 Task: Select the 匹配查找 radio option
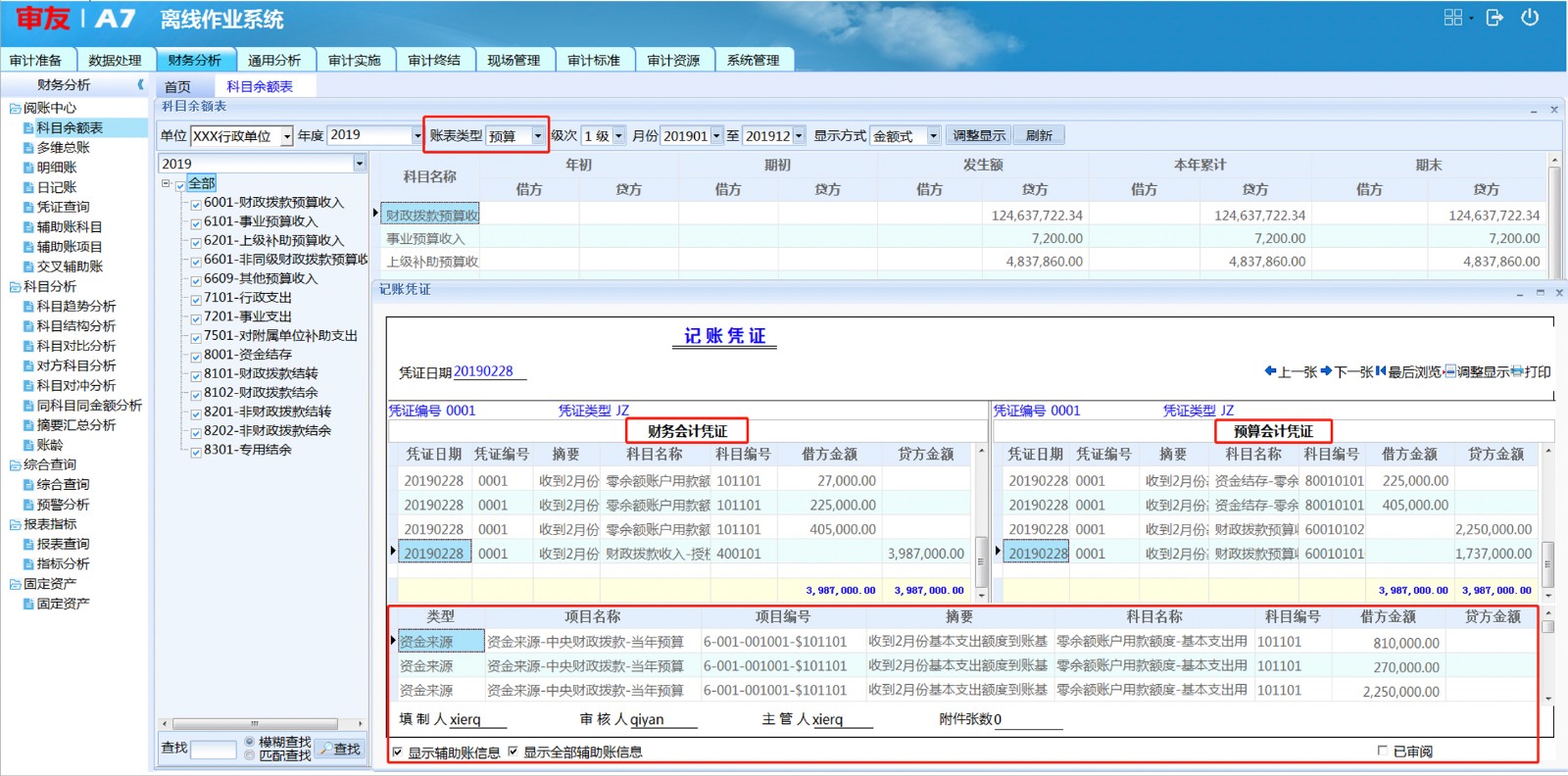click(x=250, y=755)
